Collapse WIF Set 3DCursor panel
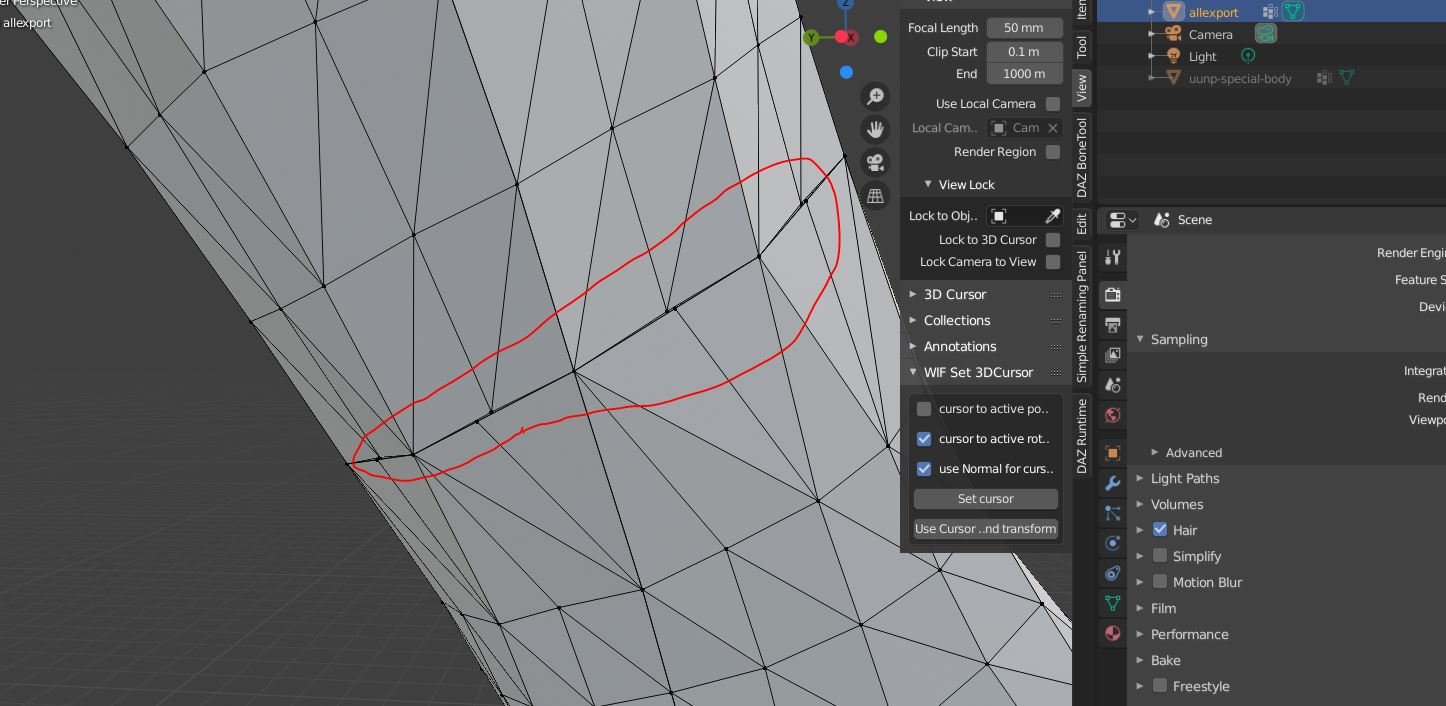 point(913,372)
